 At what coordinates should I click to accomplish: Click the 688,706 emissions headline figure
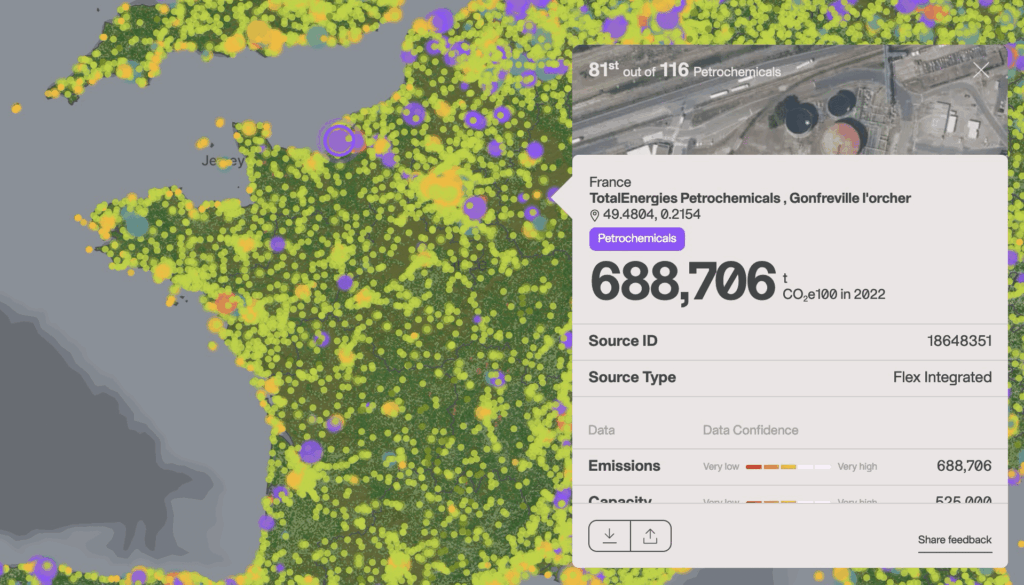tap(683, 281)
